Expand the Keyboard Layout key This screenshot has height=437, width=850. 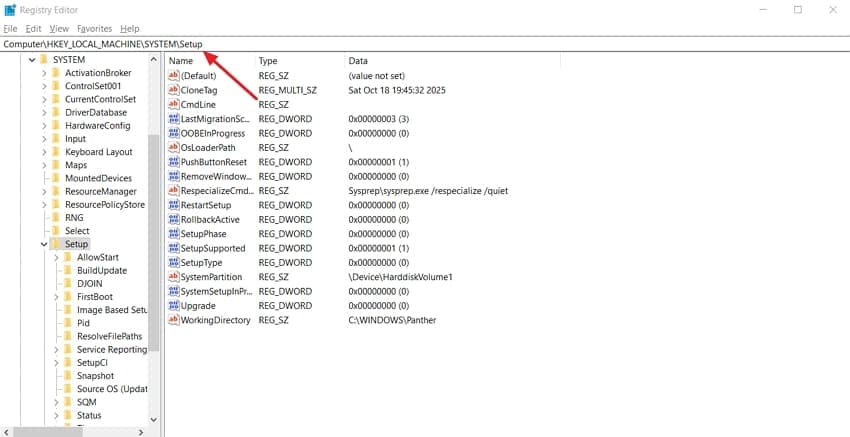[44, 152]
